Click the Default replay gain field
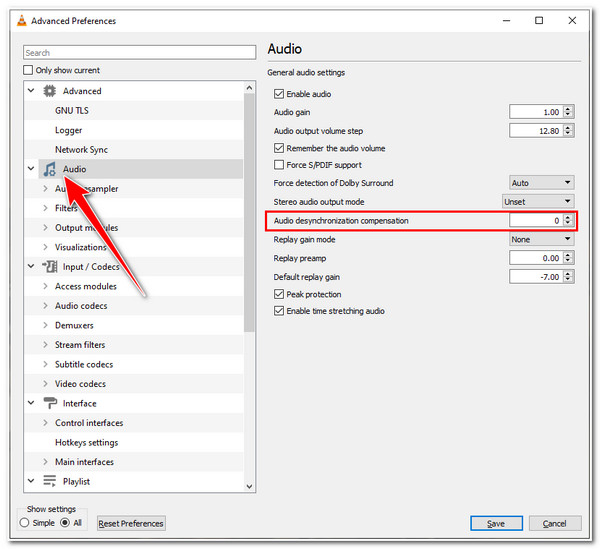Screen dimensions: 600x549 (x=536, y=277)
